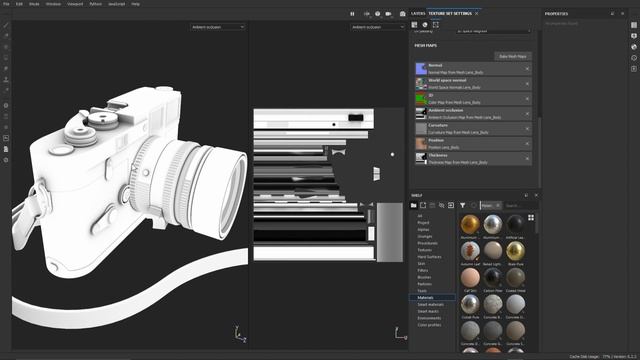Click the picture icon in left toolbar
640x360 pixels.
[6, 138]
